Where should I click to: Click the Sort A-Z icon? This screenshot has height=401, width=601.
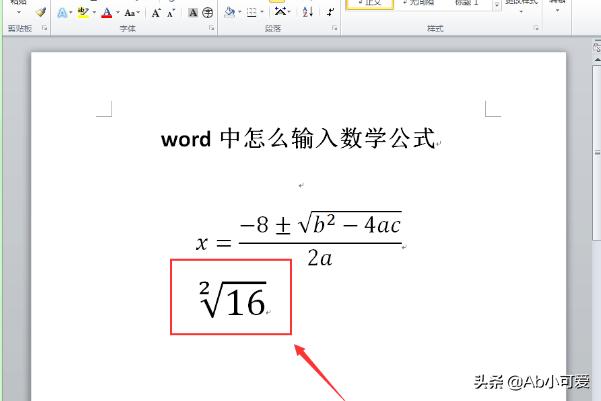pyautogui.click(x=307, y=12)
